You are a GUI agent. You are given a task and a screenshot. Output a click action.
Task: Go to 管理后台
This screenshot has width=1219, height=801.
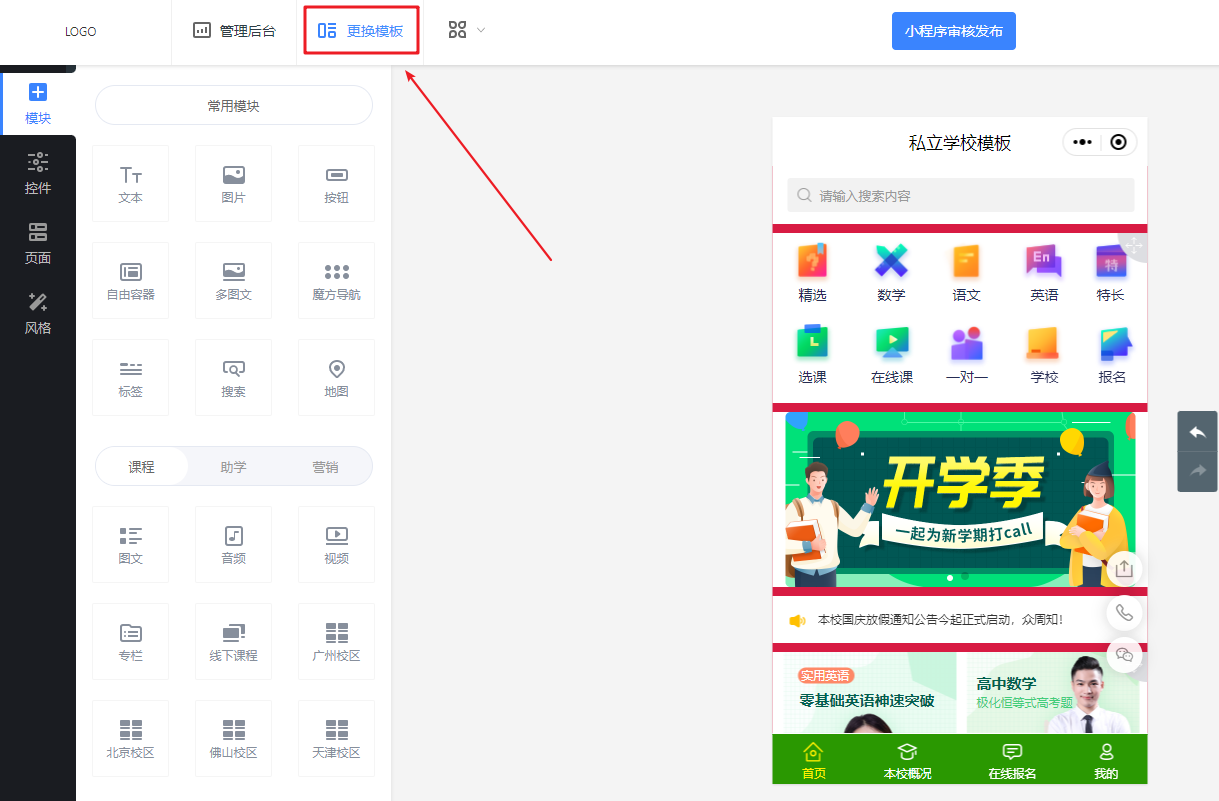234,31
